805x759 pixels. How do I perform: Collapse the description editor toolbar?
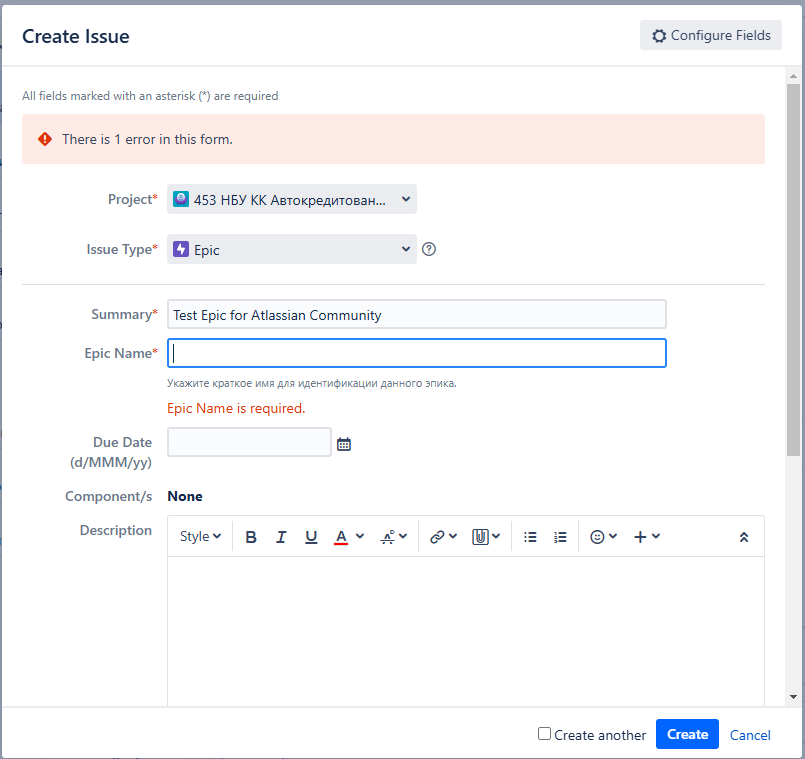[743, 537]
